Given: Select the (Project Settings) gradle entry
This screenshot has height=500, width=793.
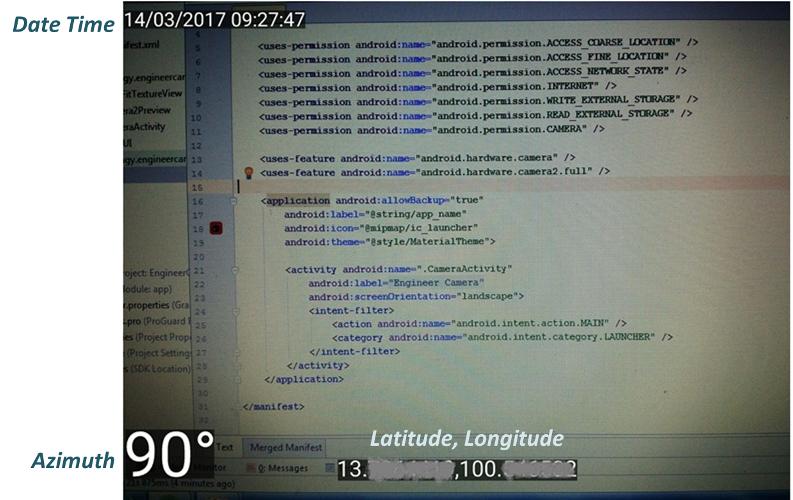Looking at the screenshot, I should (157, 353).
